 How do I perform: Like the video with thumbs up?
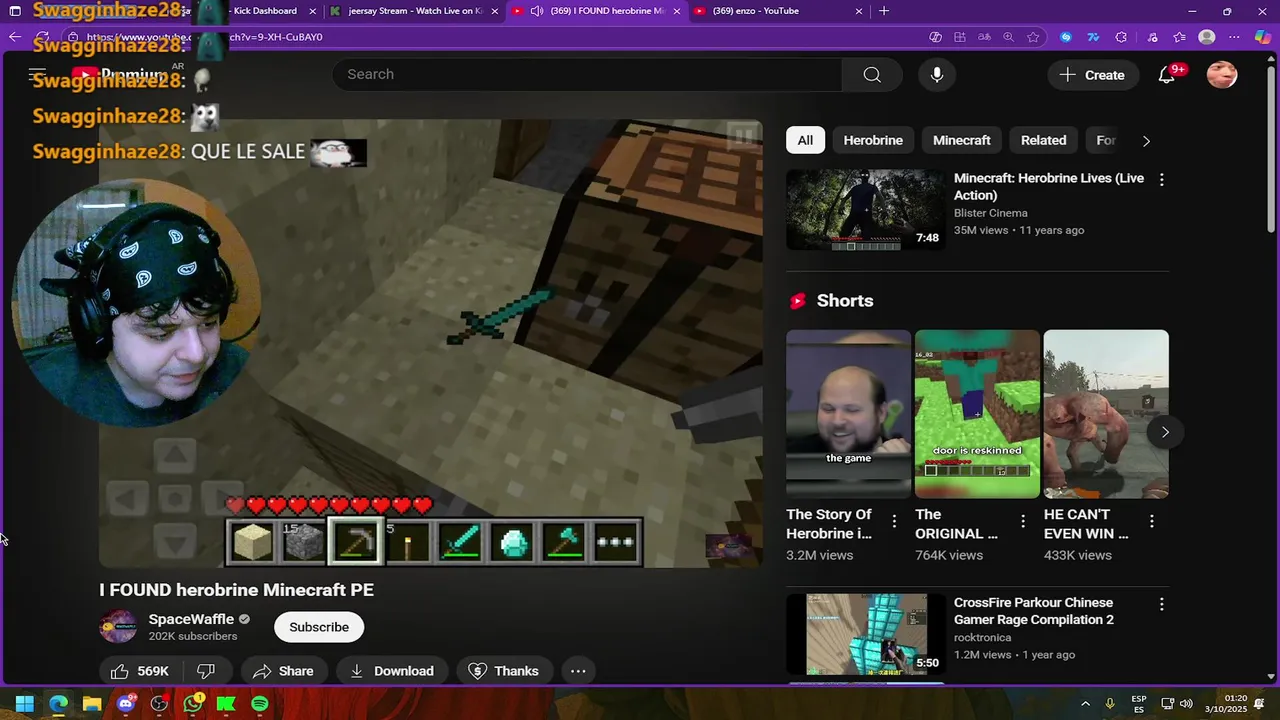[140, 671]
